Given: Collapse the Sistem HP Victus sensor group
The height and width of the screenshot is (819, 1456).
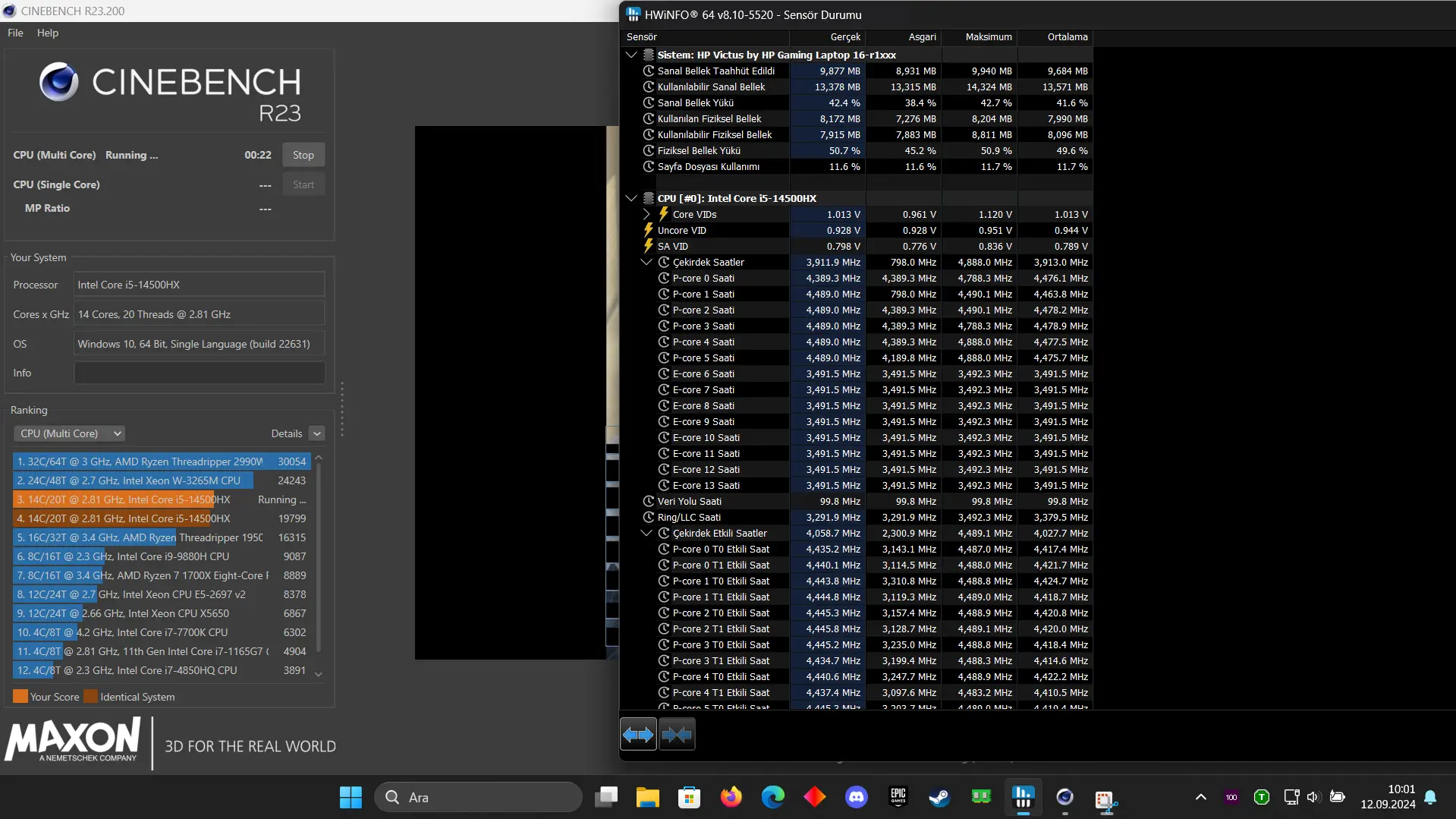Looking at the screenshot, I should click(631, 55).
